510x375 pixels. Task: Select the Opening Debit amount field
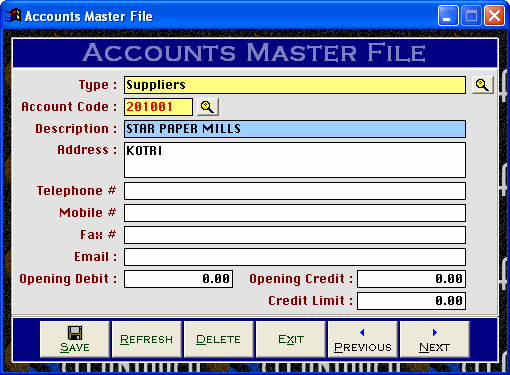click(x=179, y=279)
